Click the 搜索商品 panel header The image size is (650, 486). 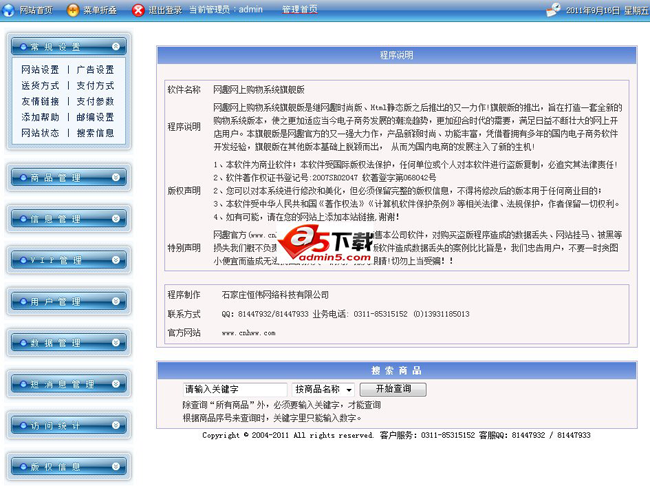[397, 370]
